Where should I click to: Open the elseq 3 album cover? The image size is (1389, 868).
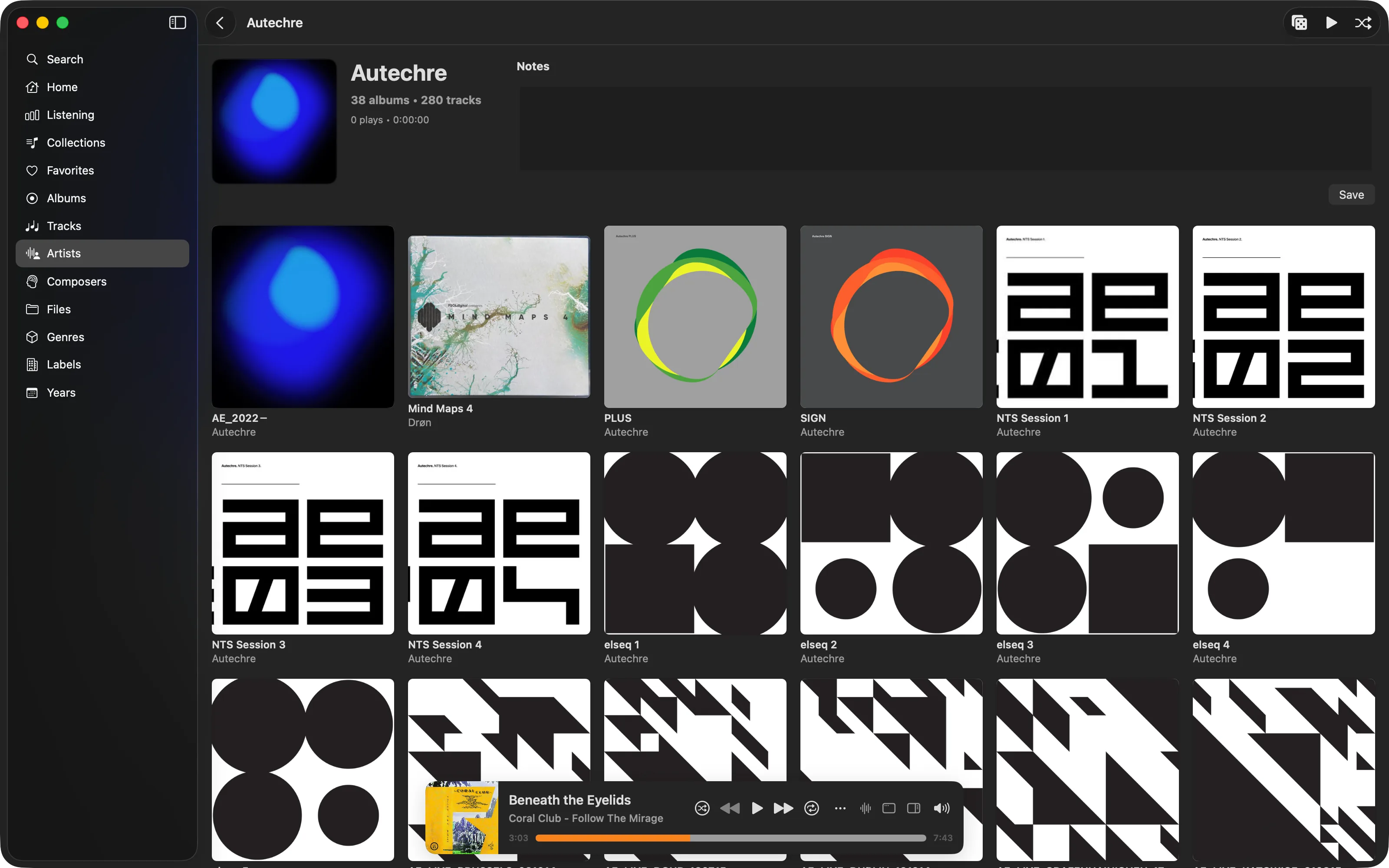point(1088,543)
